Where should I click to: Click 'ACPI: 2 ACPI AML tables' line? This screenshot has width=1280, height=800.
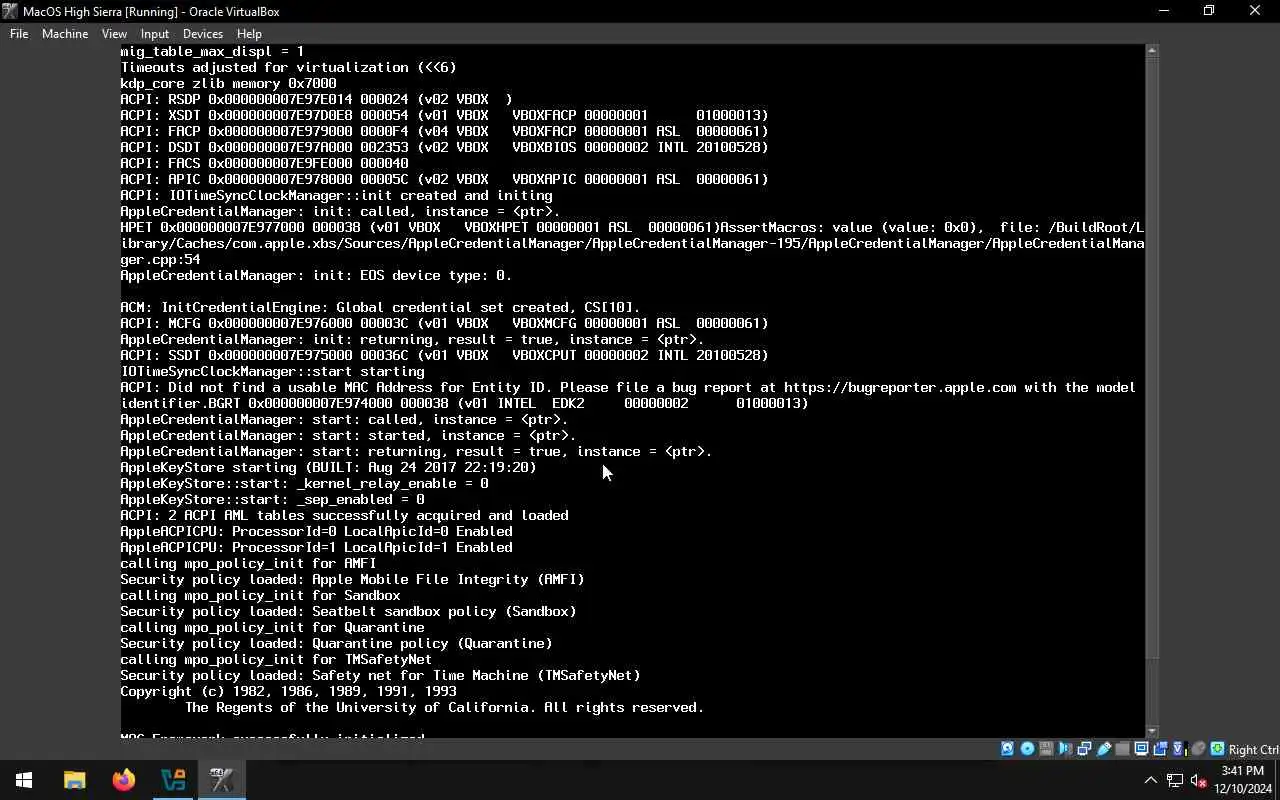click(x=344, y=515)
